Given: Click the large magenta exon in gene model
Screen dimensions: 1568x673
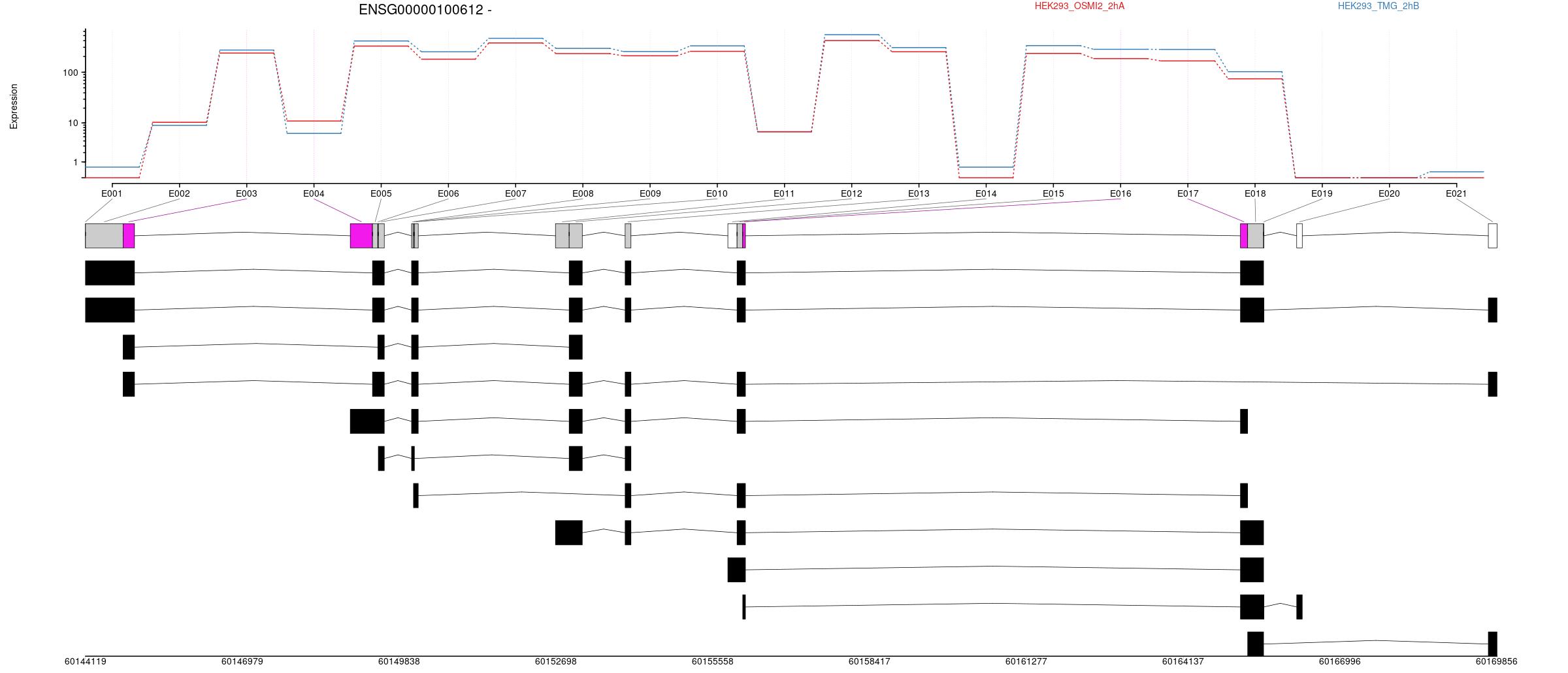Looking at the screenshot, I should [x=361, y=236].
